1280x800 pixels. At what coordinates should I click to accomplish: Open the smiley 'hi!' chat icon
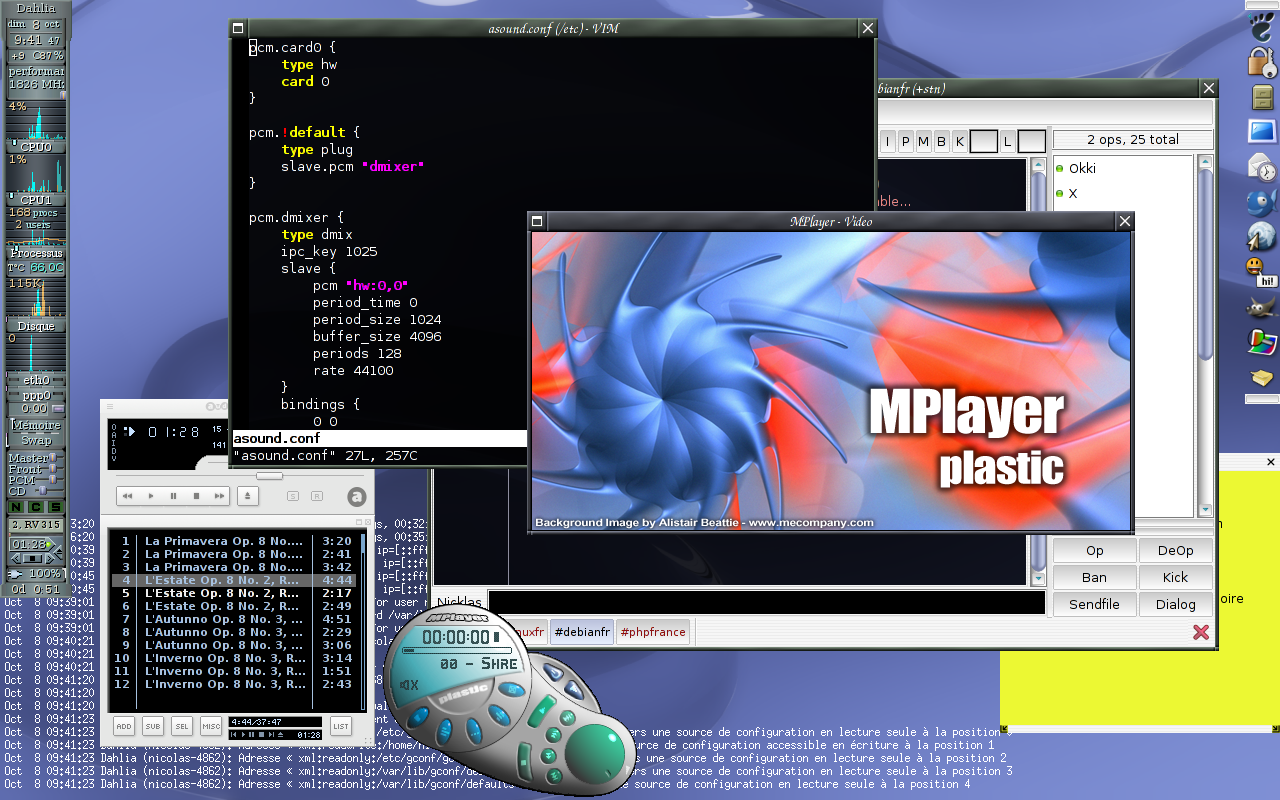click(1261, 272)
